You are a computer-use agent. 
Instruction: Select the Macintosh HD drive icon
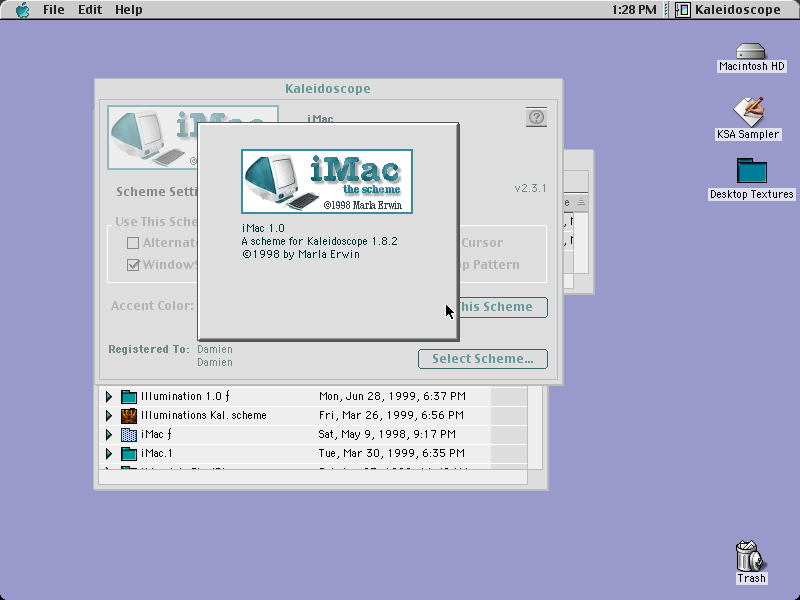tap(751, 57)
